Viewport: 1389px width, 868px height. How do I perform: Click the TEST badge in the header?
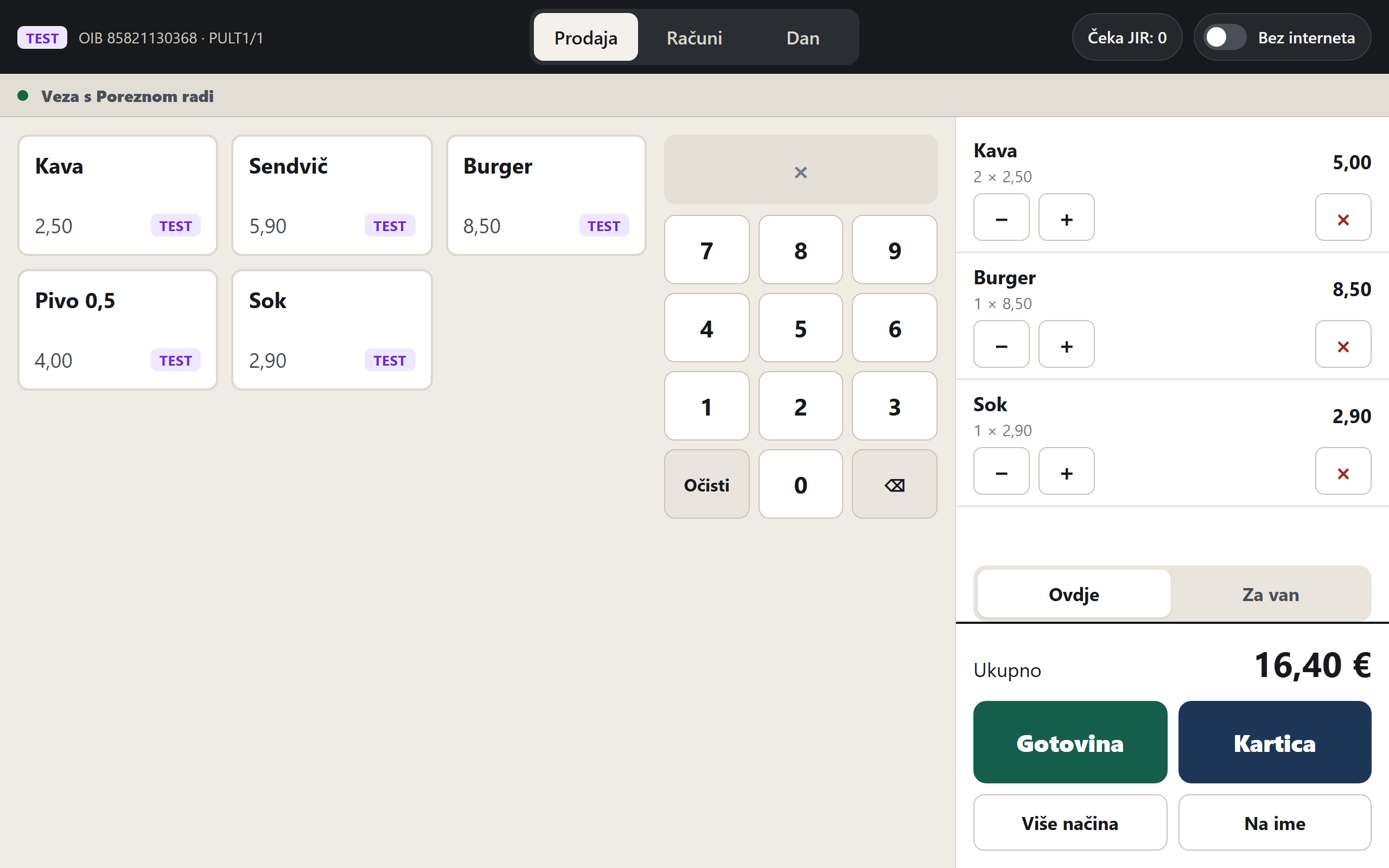(x=42, y=38)
